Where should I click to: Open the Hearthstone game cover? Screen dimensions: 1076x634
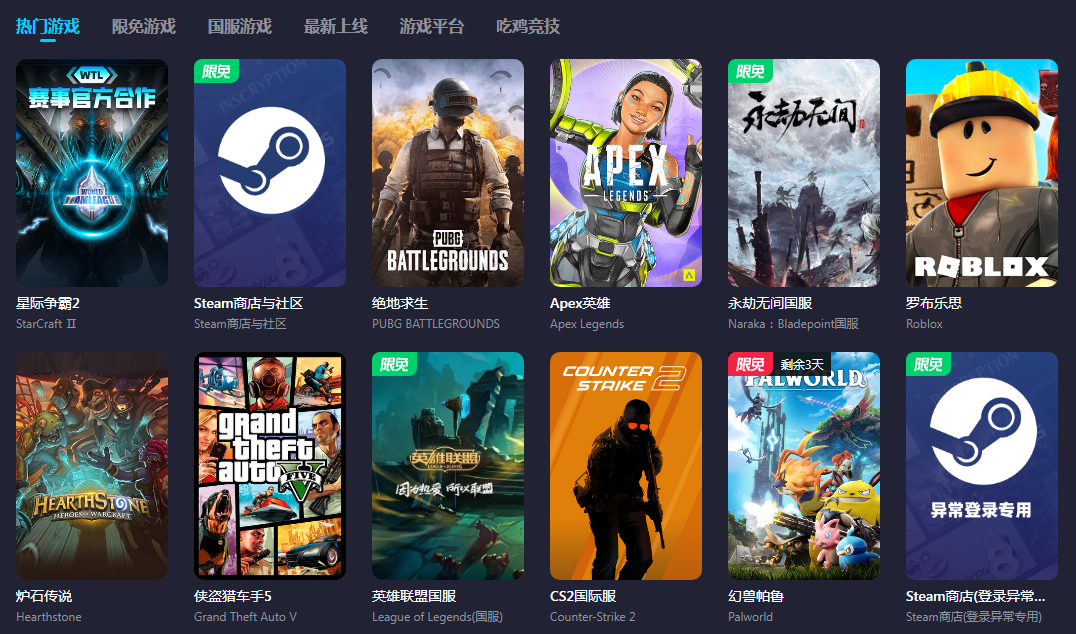tap(92, 465)
